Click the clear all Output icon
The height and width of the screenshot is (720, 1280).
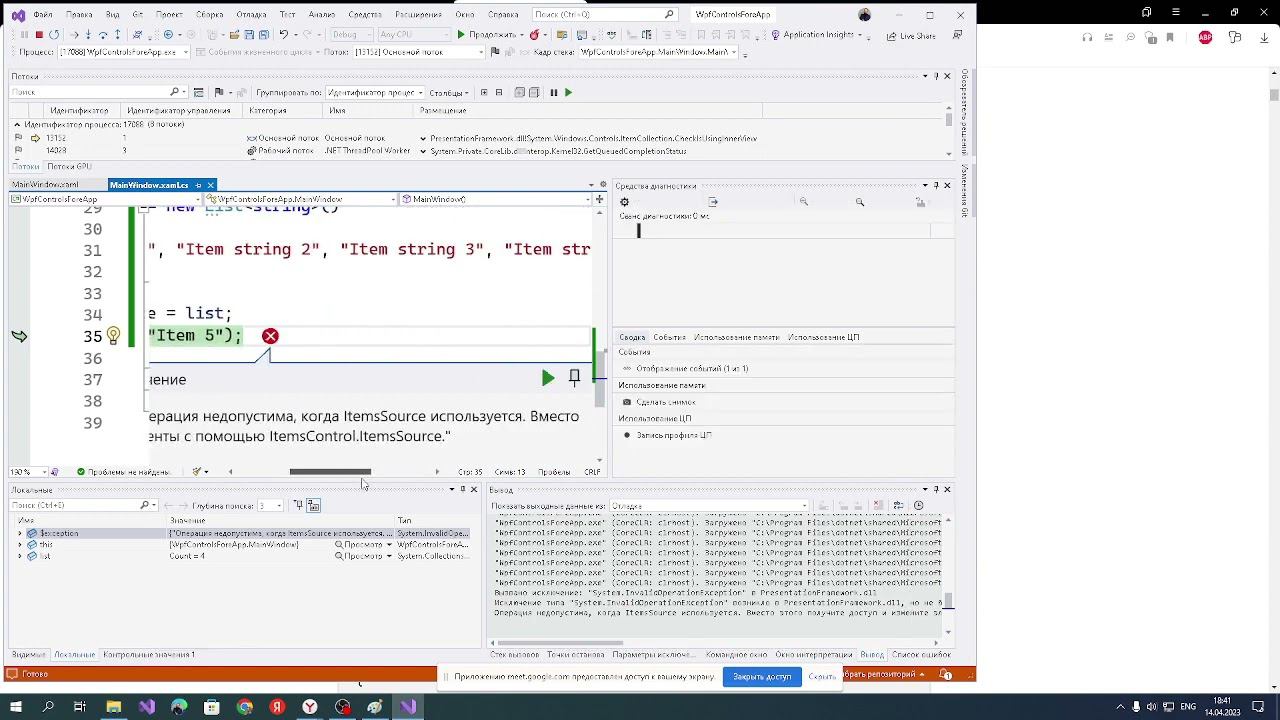878,506
